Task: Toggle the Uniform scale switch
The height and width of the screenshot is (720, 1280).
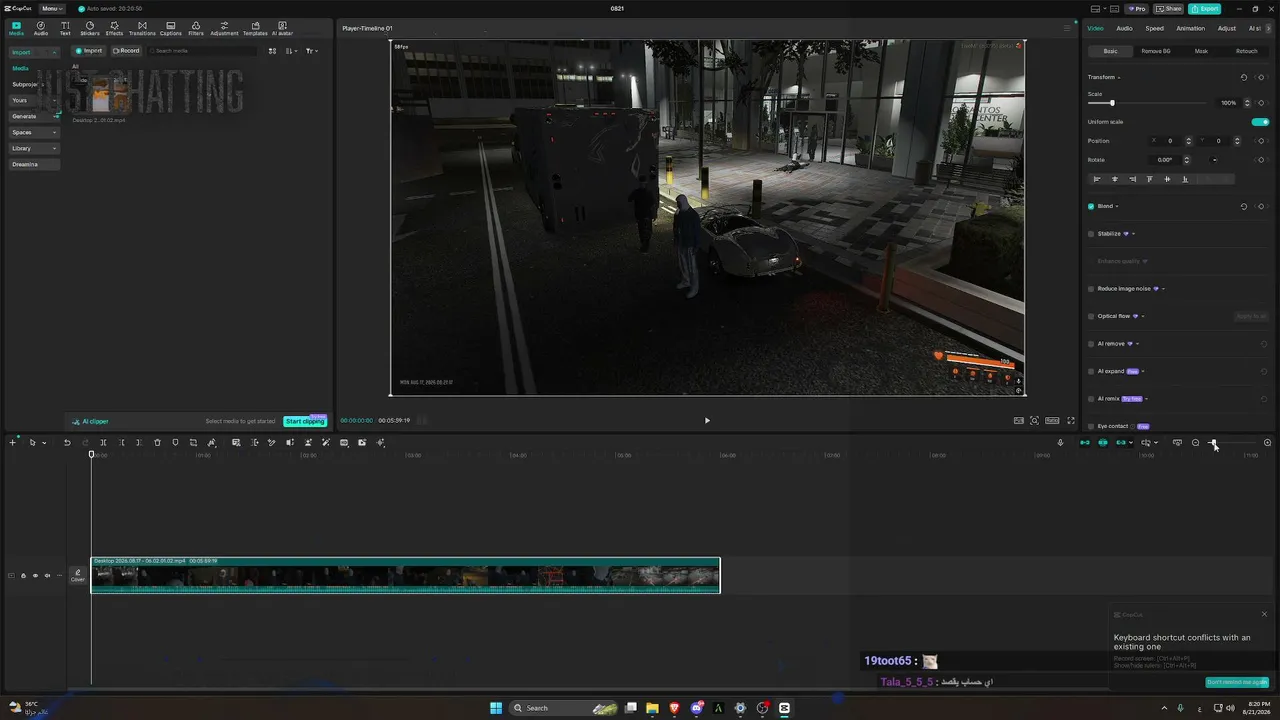Action: click(x=1260, y=122)
